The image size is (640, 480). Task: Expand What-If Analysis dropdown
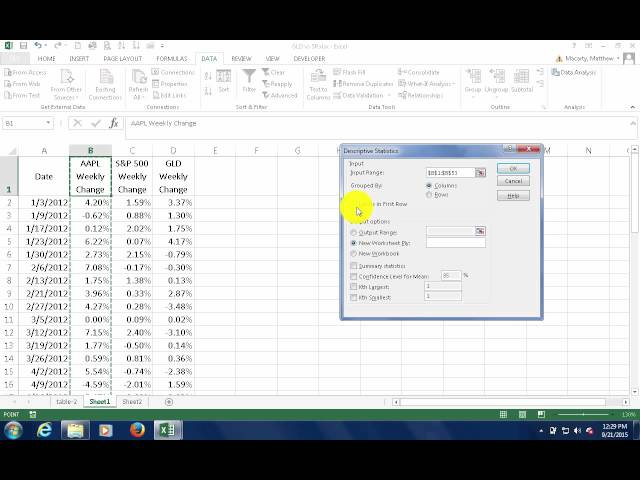click(427, 84)
